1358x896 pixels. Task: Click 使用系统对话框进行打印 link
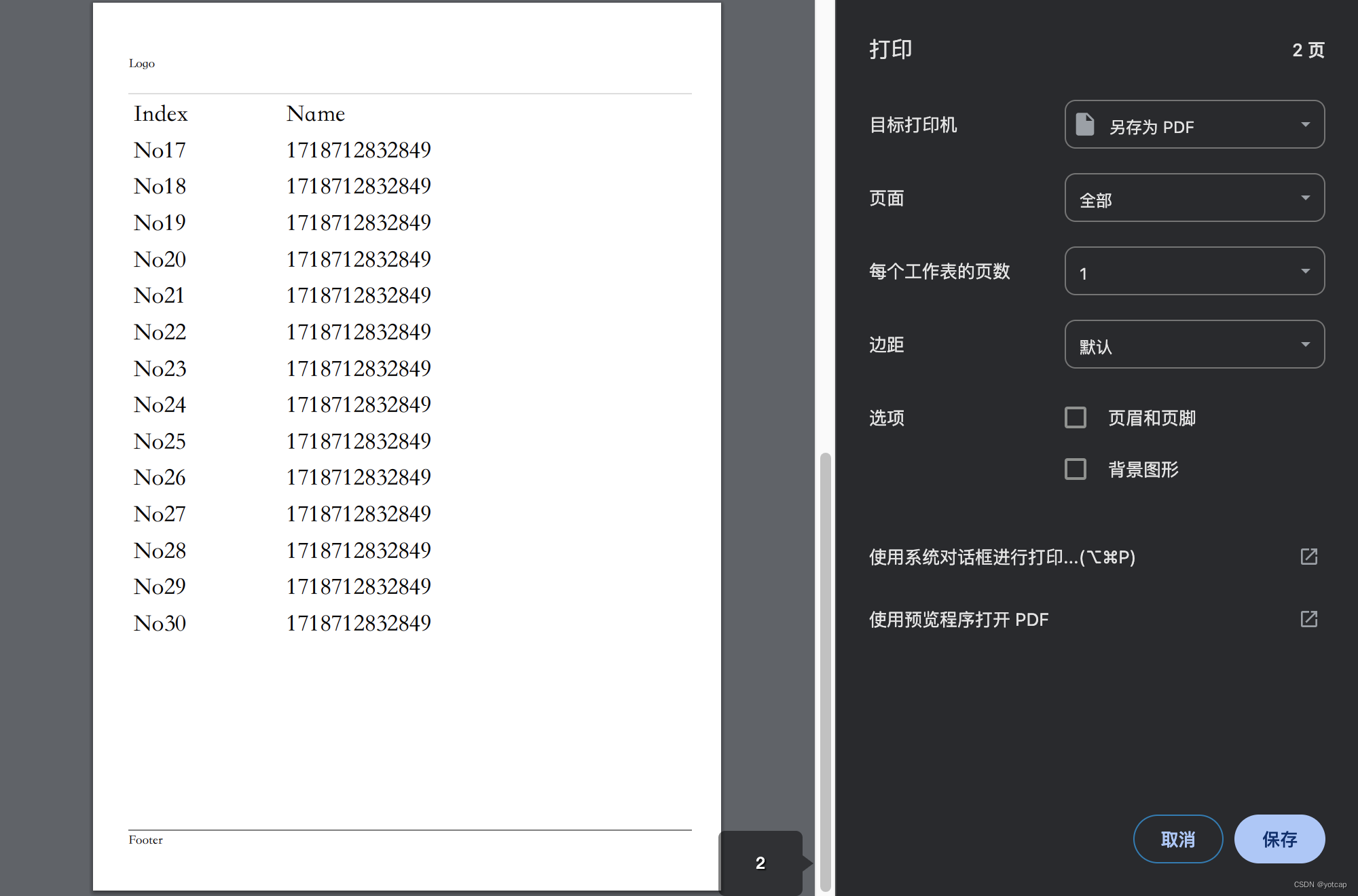click(x=1002, y=557)
